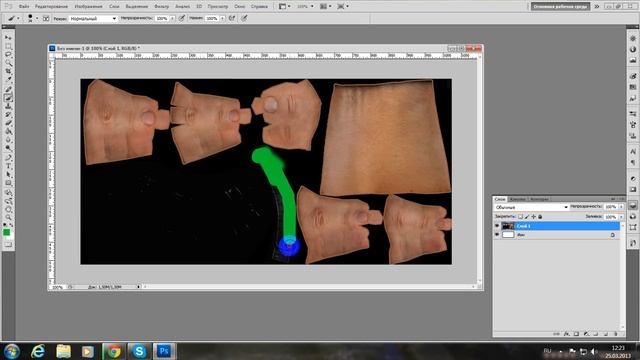Enable airbrush mode in options bar
Image resolution: width=640 pixels, height=360 pixels.
point(232,18)
